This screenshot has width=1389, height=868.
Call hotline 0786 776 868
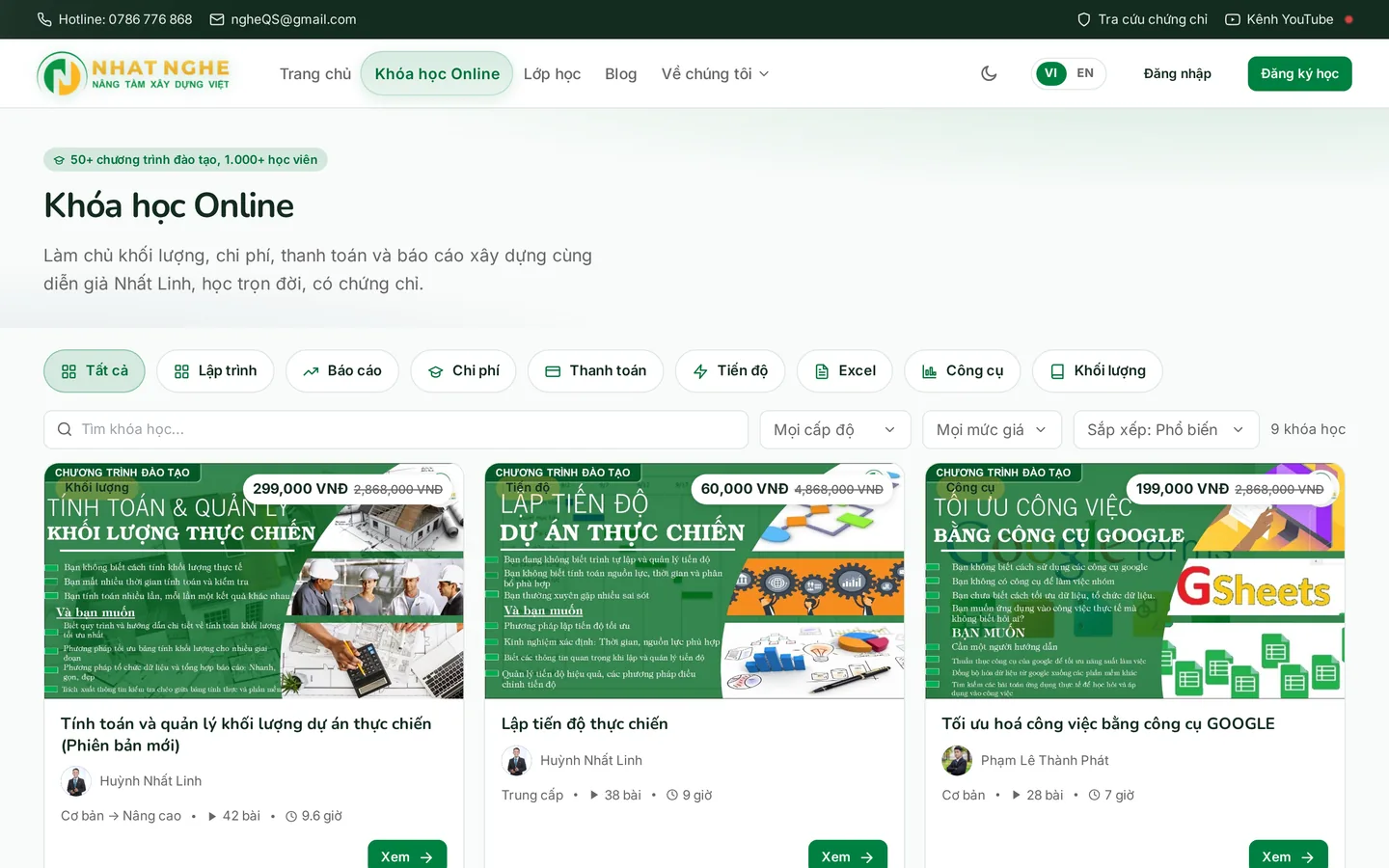pos(125,19)
